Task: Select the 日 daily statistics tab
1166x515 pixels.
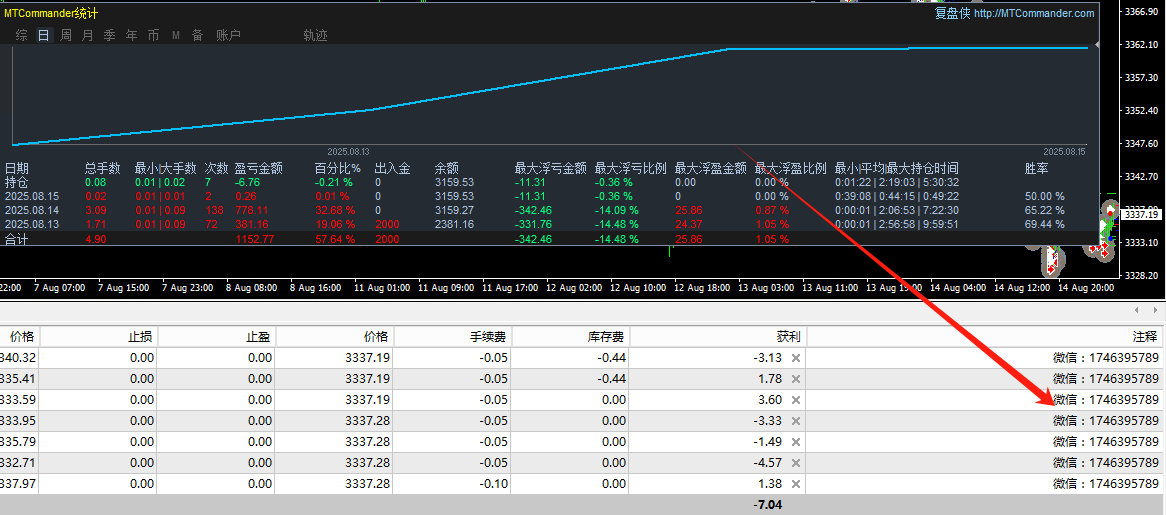Action: pyautogui.click(x=44, y=35)
